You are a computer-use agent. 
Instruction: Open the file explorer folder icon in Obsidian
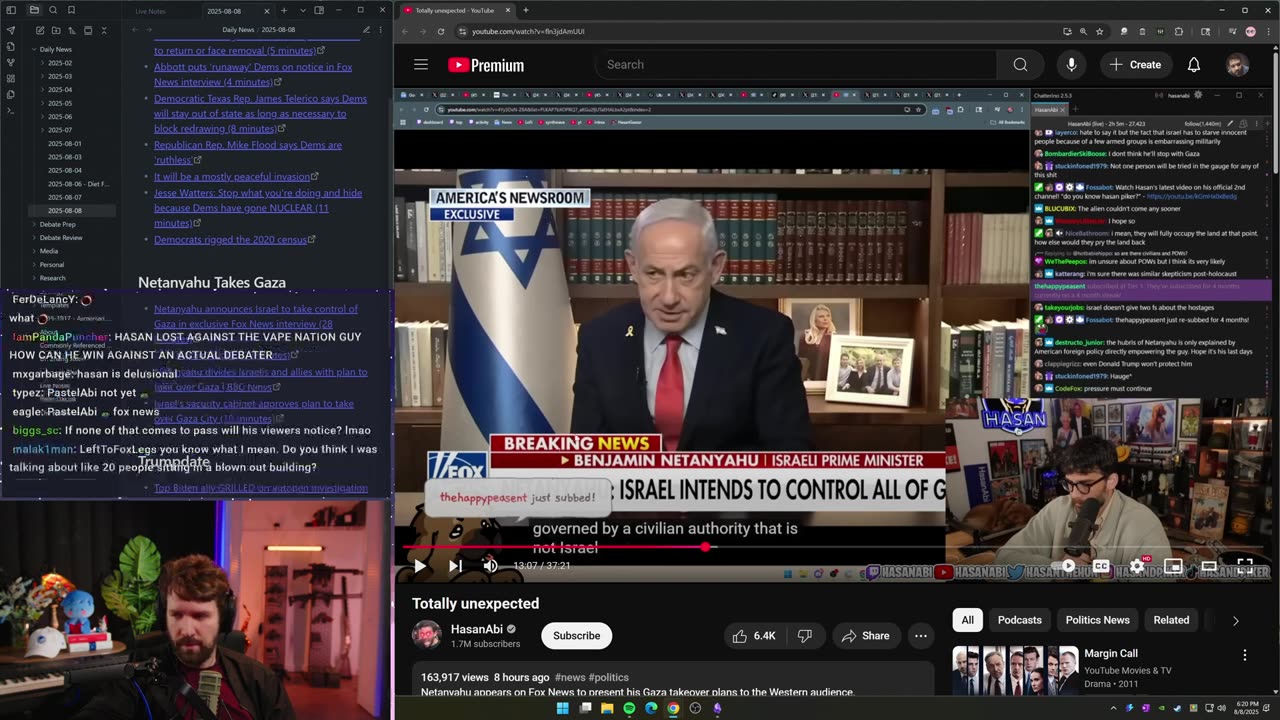[34, 10]
